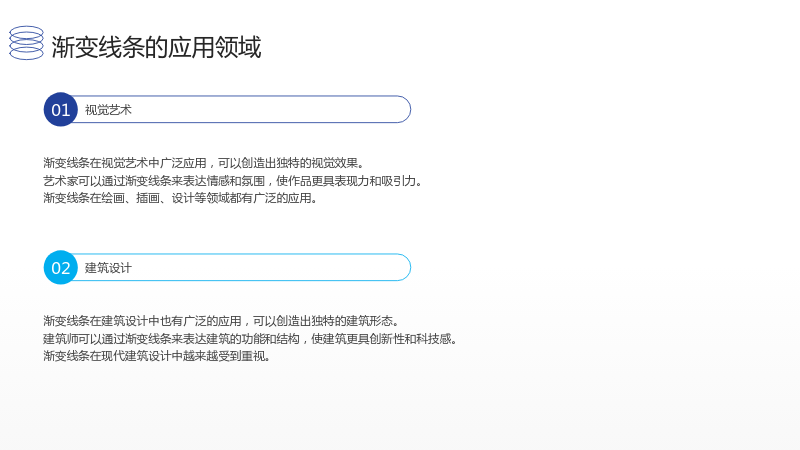Click the 视觉艺术 heading label
Image resolution: width=800 pixels, height=450 pixels.
(108, 110)
